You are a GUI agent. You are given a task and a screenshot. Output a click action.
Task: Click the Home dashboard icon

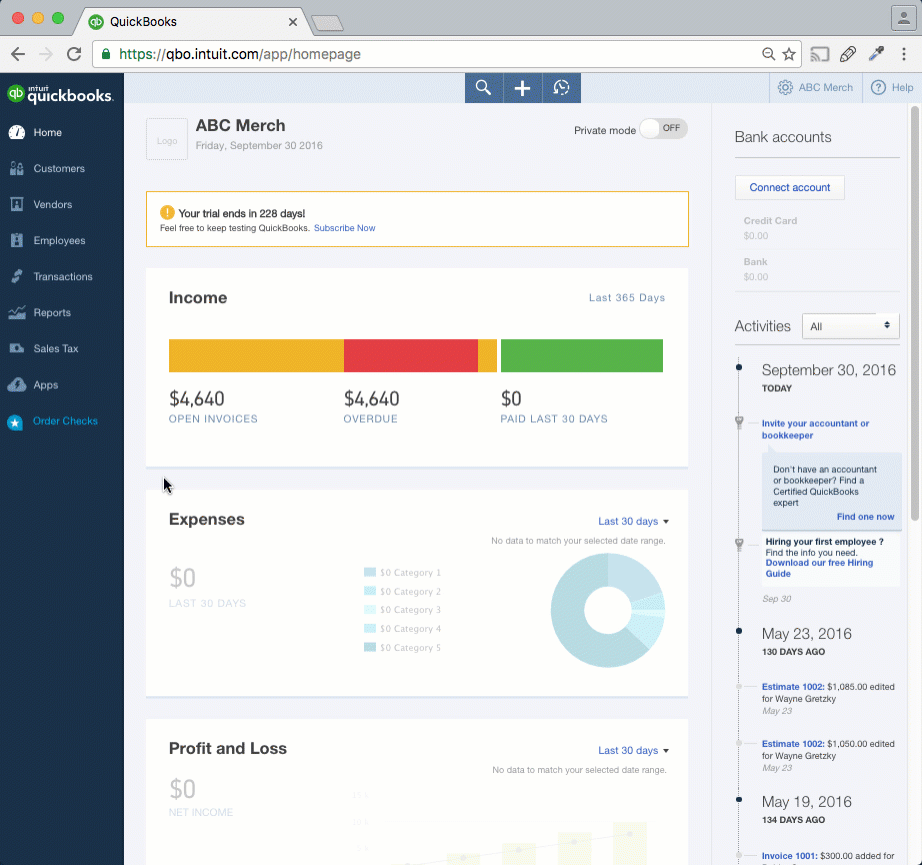(17, 132)
